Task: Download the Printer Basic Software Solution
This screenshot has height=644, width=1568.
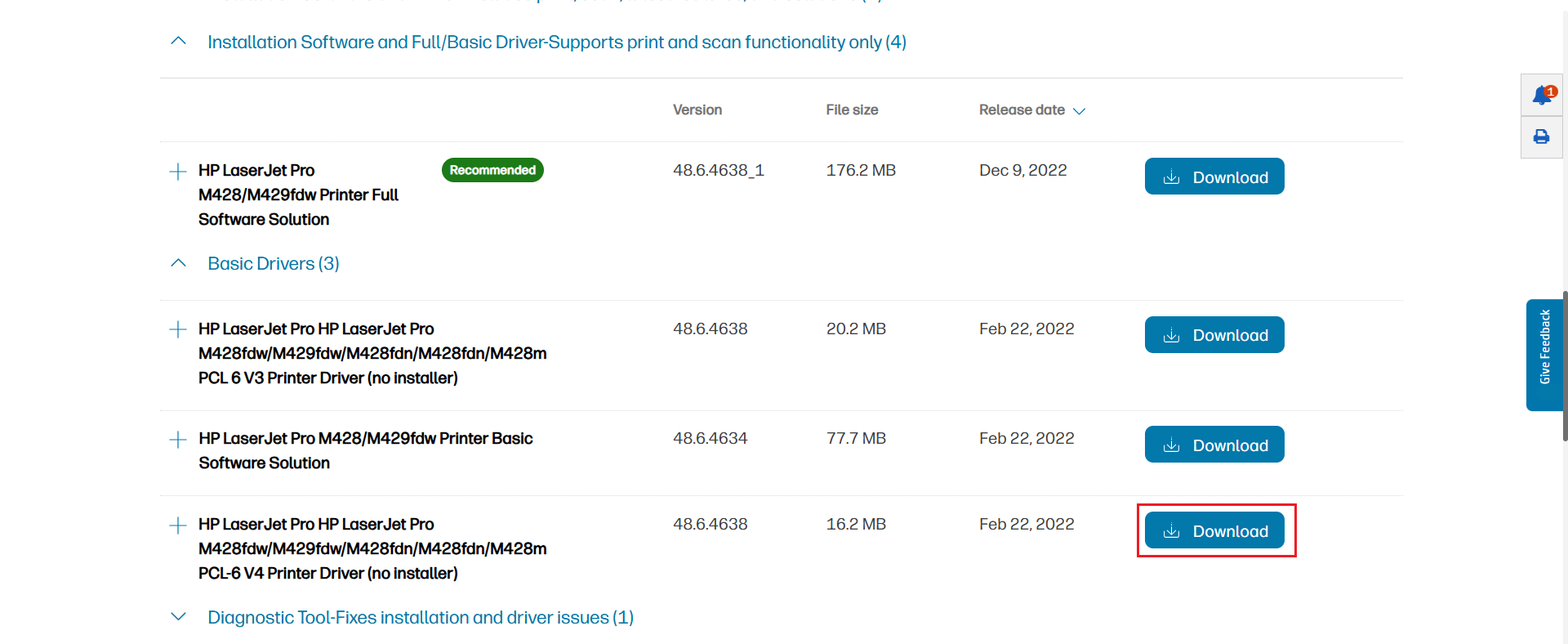Action: (1214, 445)
